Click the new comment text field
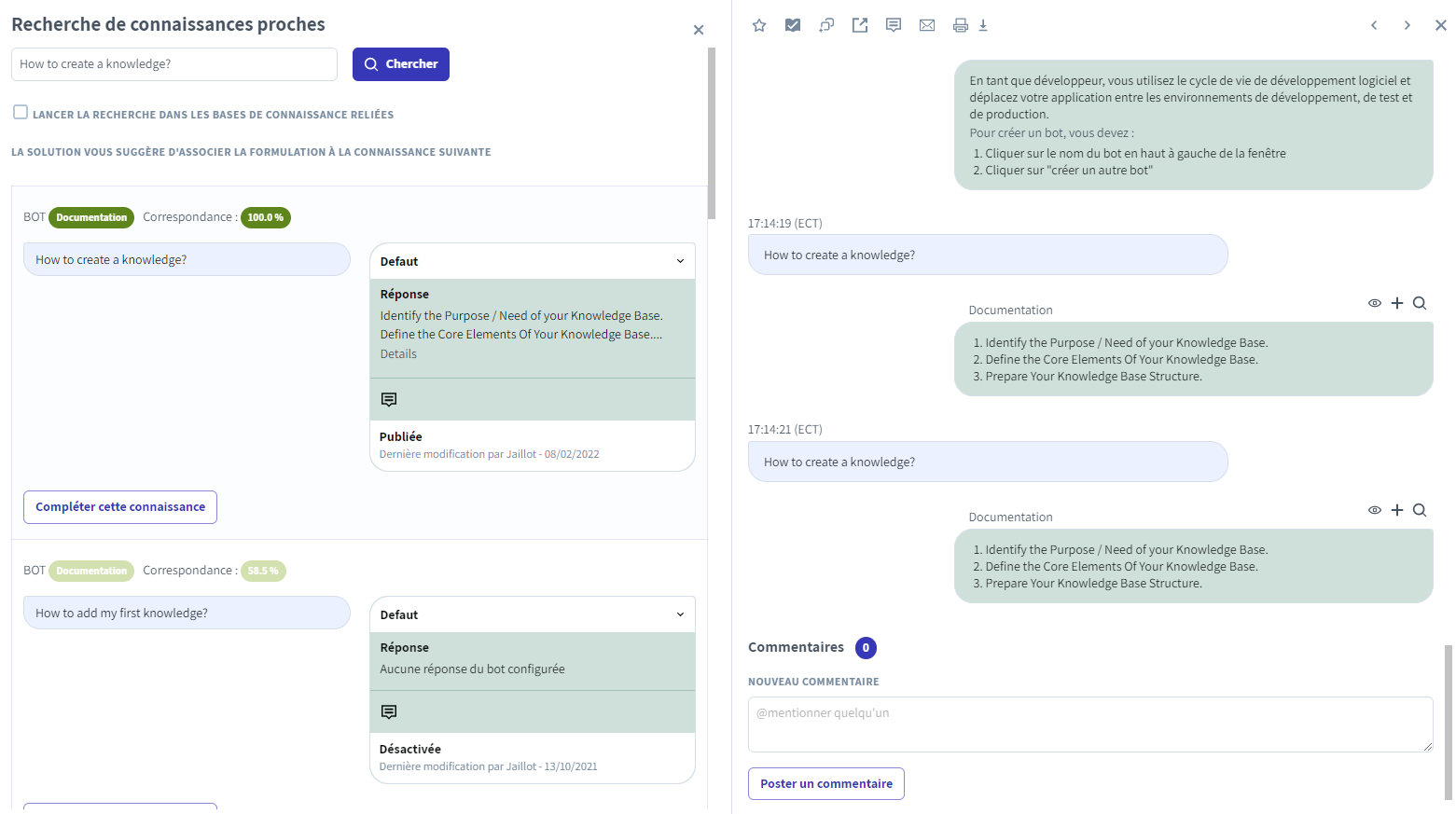 click(x=1090, y=724)
